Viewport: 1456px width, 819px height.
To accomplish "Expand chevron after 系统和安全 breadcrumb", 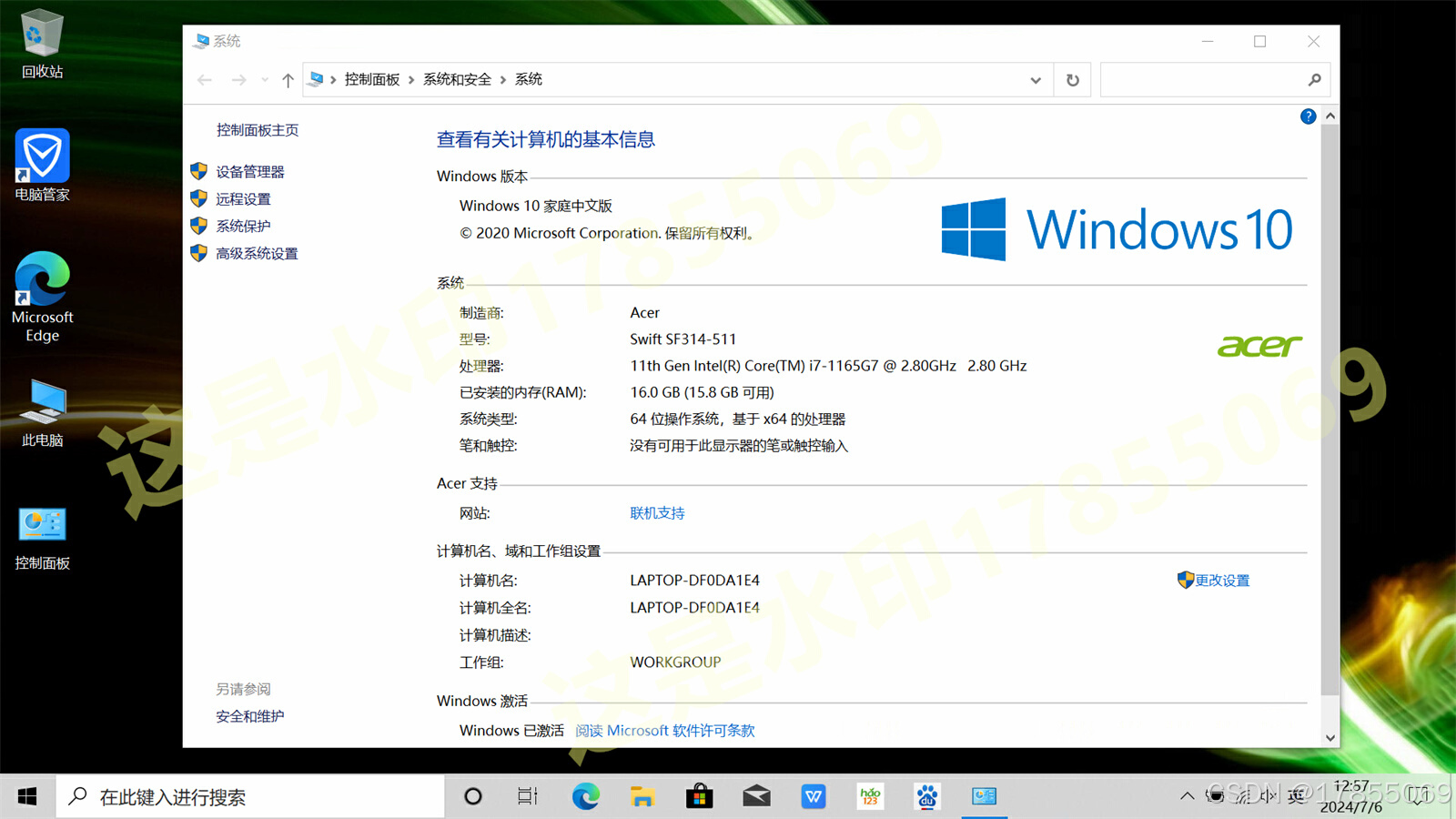I will click(x=502, y=80).
